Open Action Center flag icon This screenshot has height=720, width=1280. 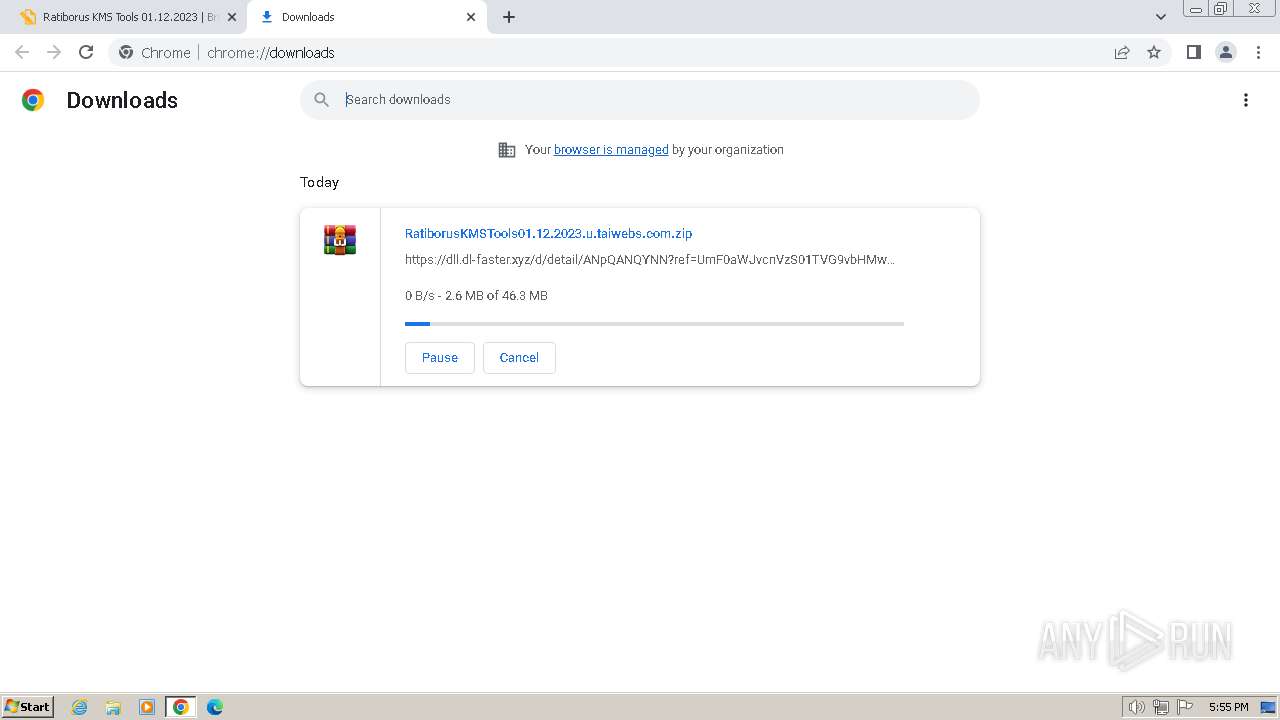click(1185, 707)
